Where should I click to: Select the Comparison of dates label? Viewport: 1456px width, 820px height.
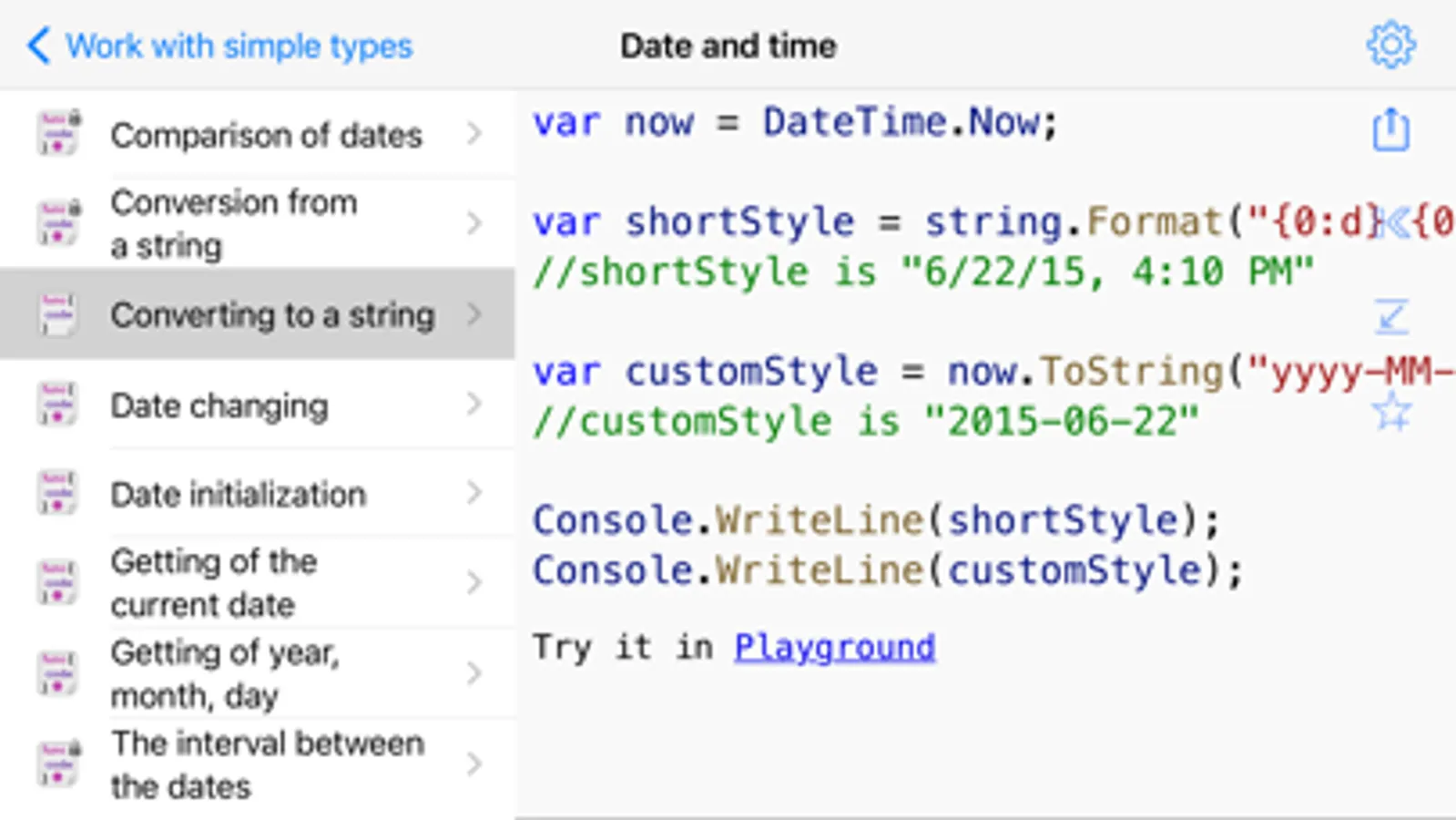coord(266,135)
